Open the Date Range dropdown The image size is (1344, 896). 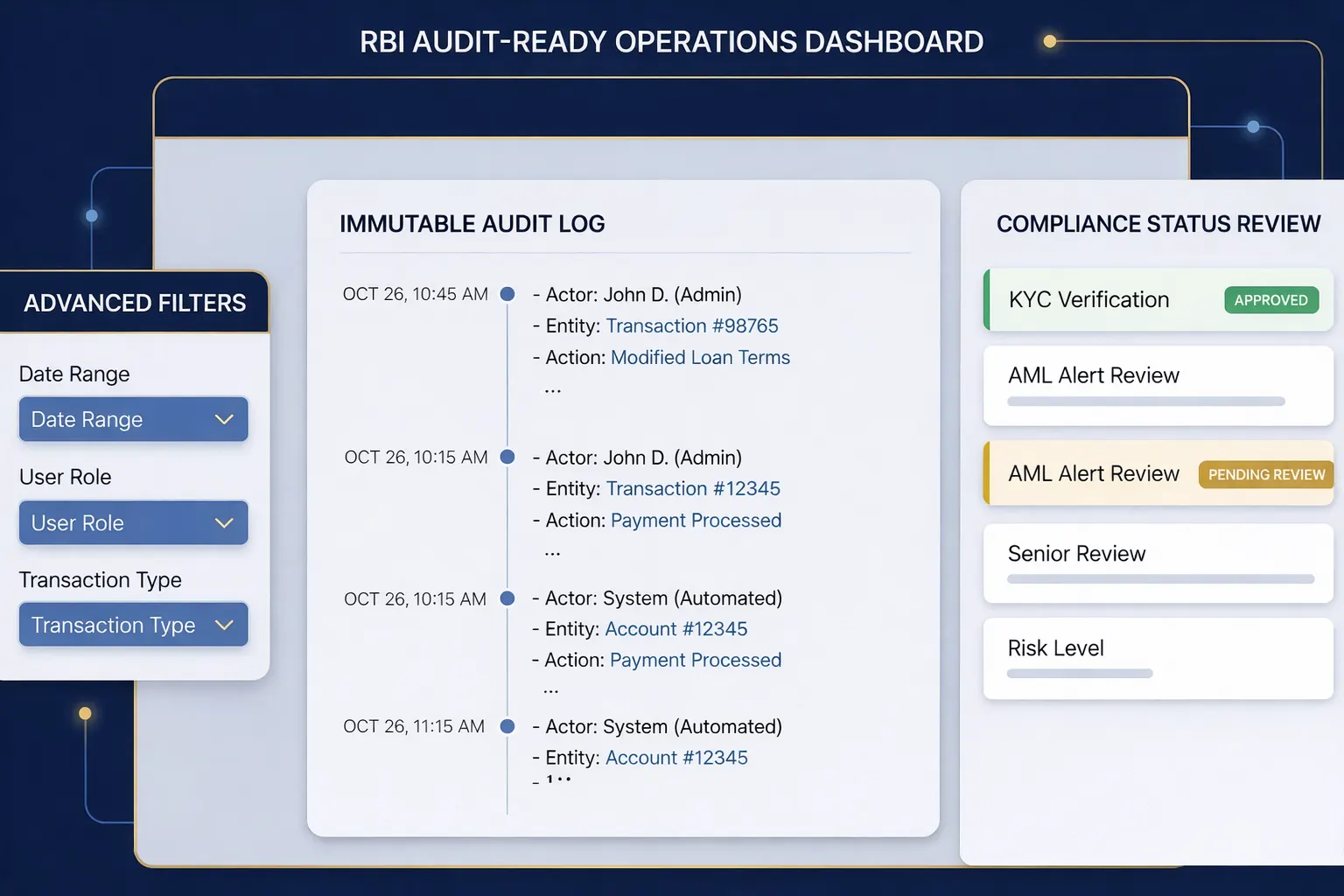133,419
